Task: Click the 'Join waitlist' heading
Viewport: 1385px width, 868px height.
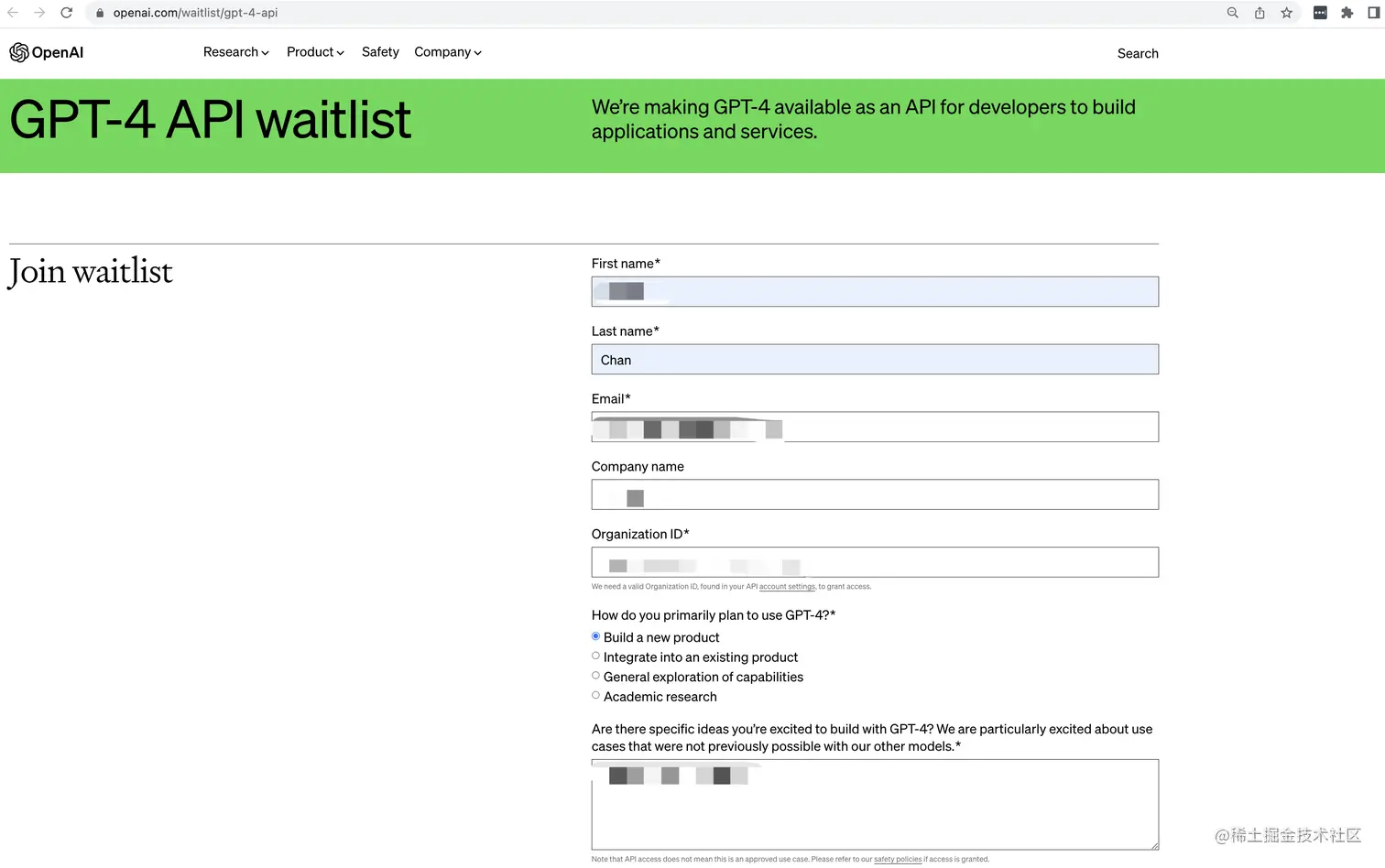Action: coord(91,272)
